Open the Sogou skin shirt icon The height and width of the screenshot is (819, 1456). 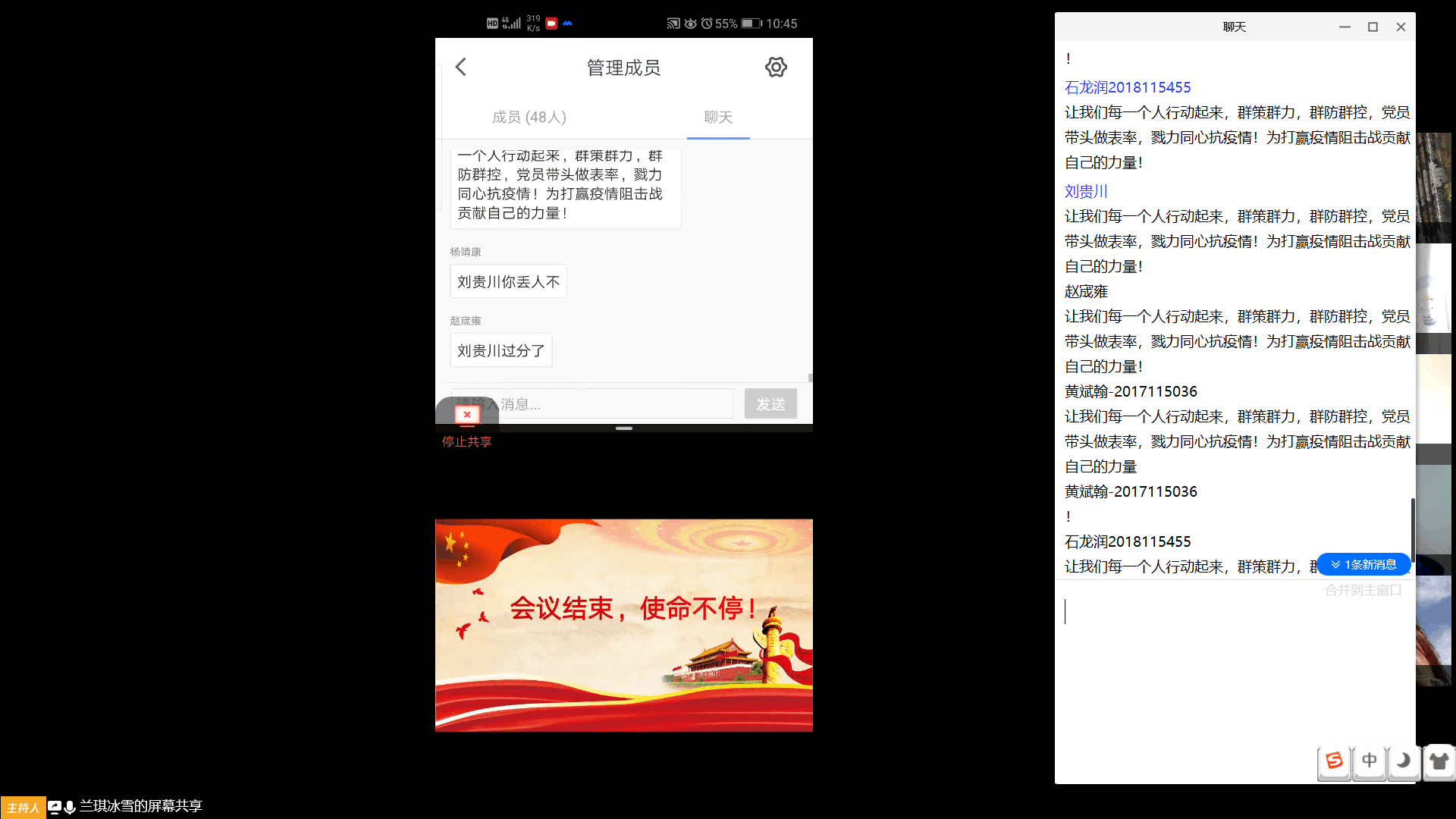tap(1439, 761)
